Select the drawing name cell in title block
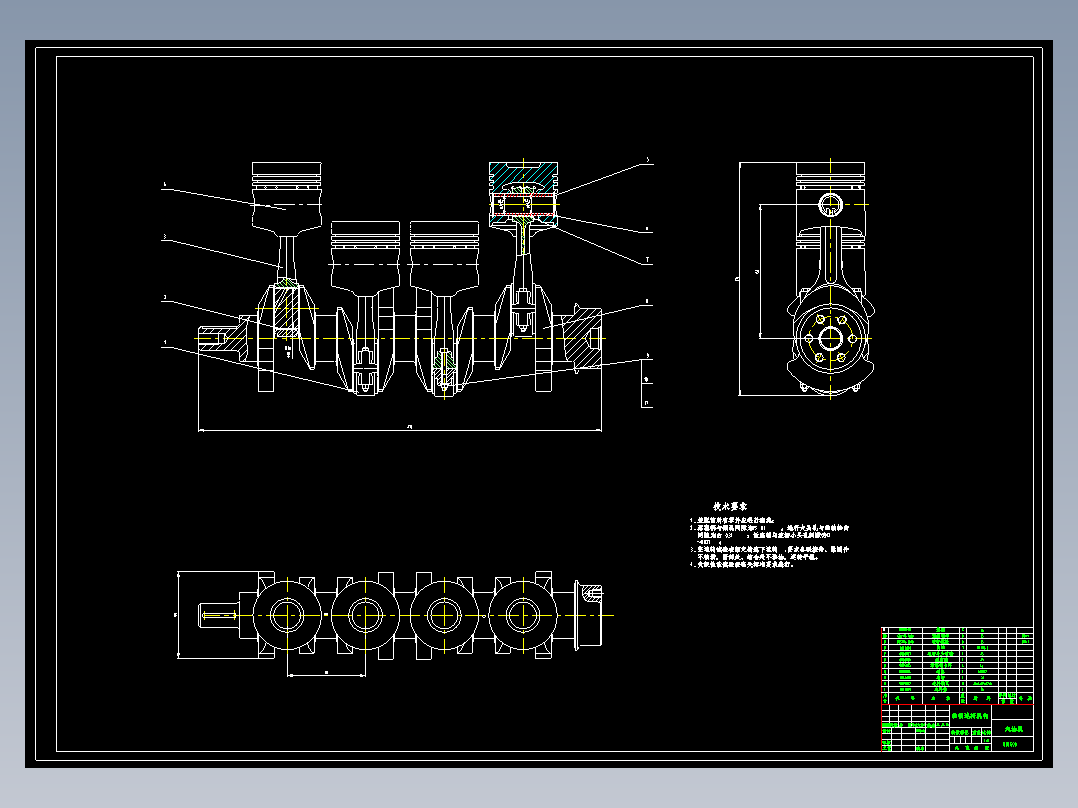The image size is (1078, 808). point(970,716)
